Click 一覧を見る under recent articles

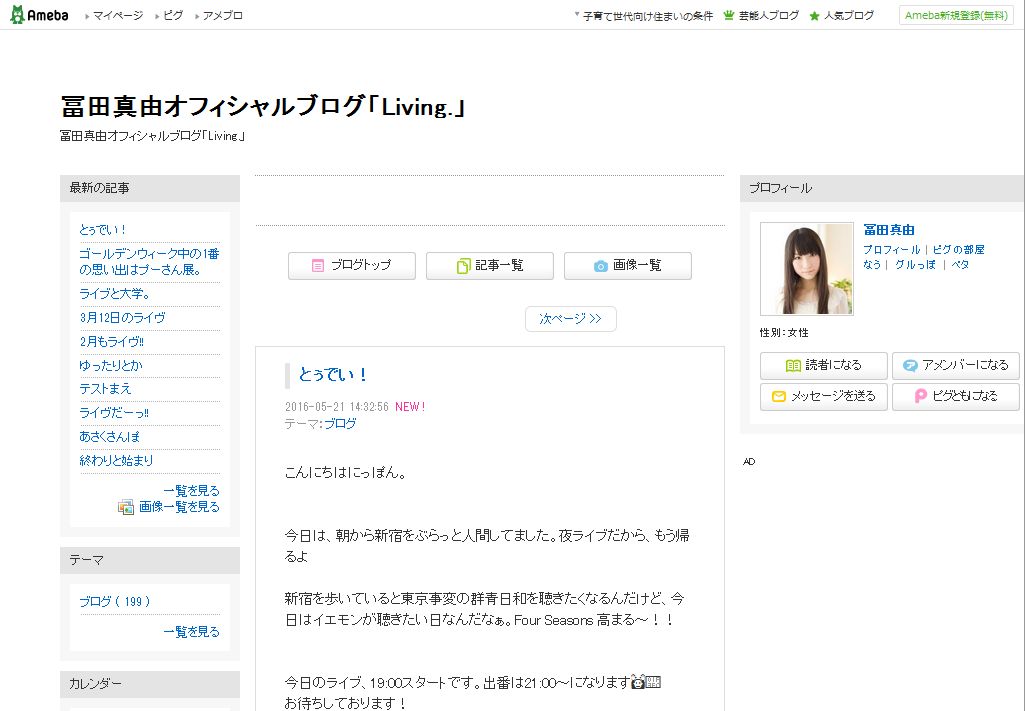click(x=191, y=490)
